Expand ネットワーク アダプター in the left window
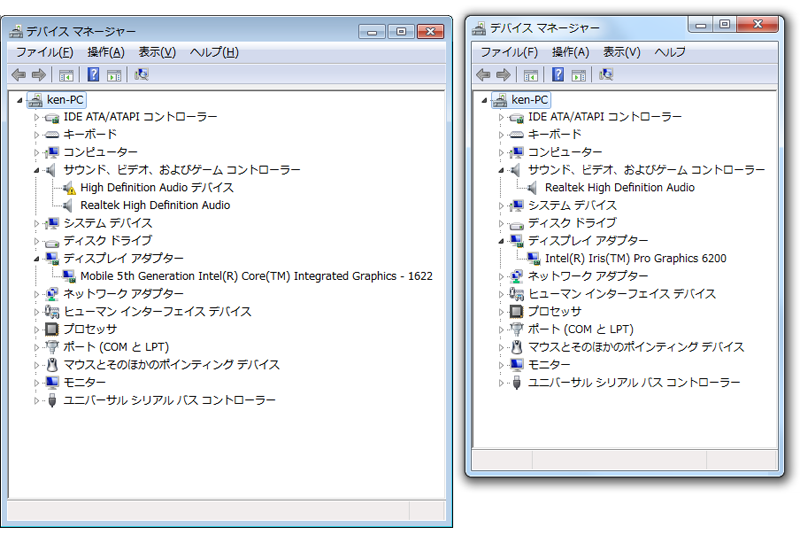The height and width of the screenshot is (535, 800). click(37, 295)
